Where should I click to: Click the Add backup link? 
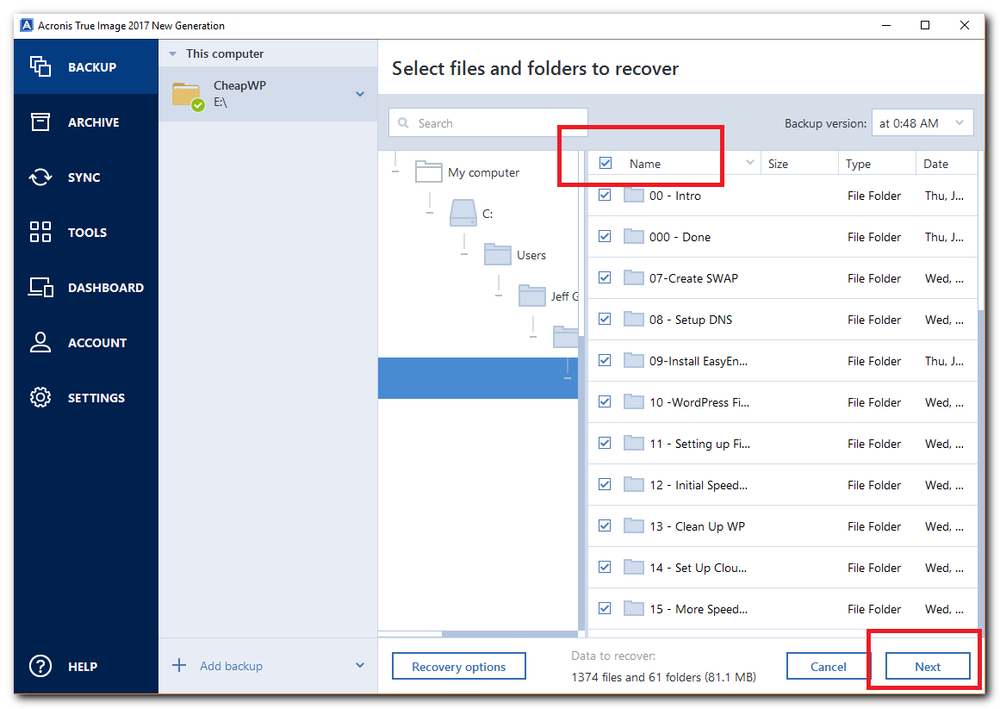tap(231, 666)
